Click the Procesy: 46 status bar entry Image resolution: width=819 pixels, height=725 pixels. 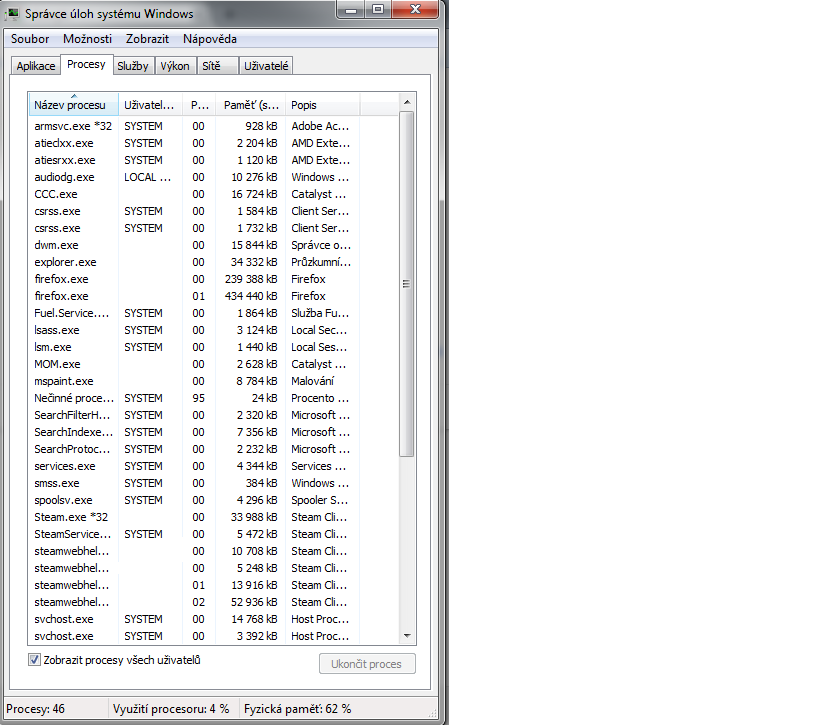point(36,709)
